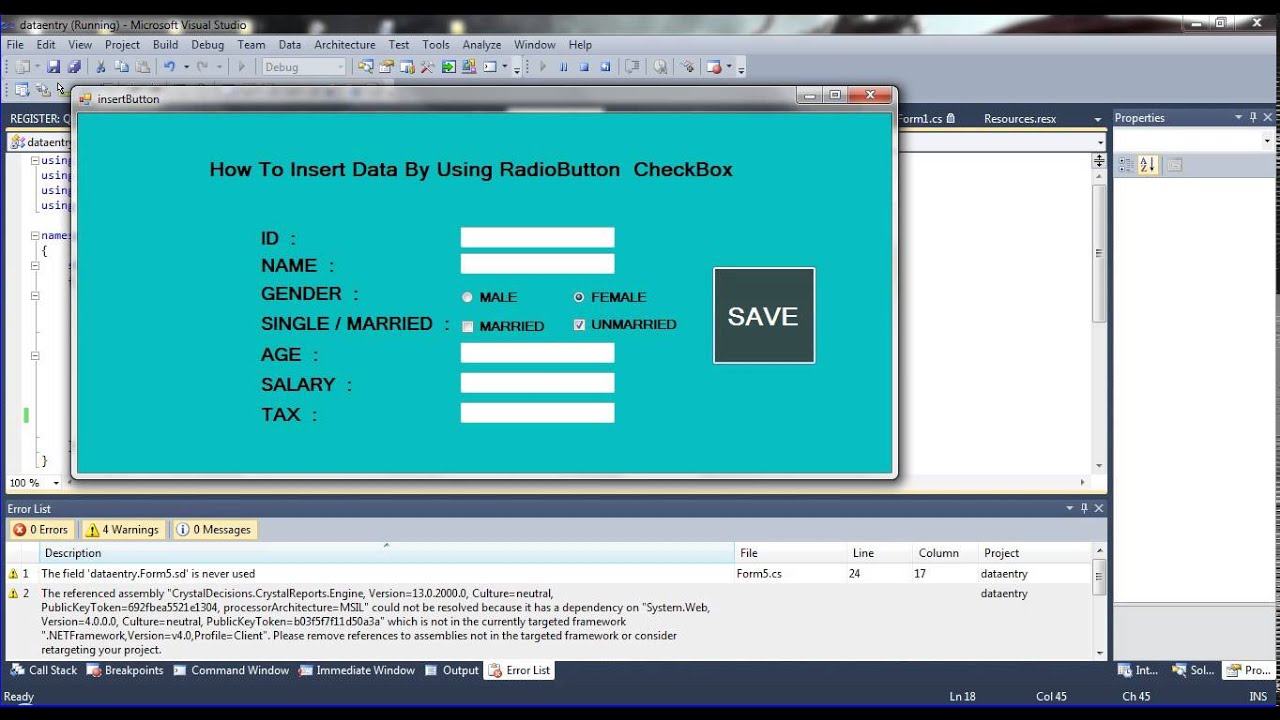Toggle the 4 Warnings filter
The width and height of the screenshot is (1280, 720).
click(123, 530)
